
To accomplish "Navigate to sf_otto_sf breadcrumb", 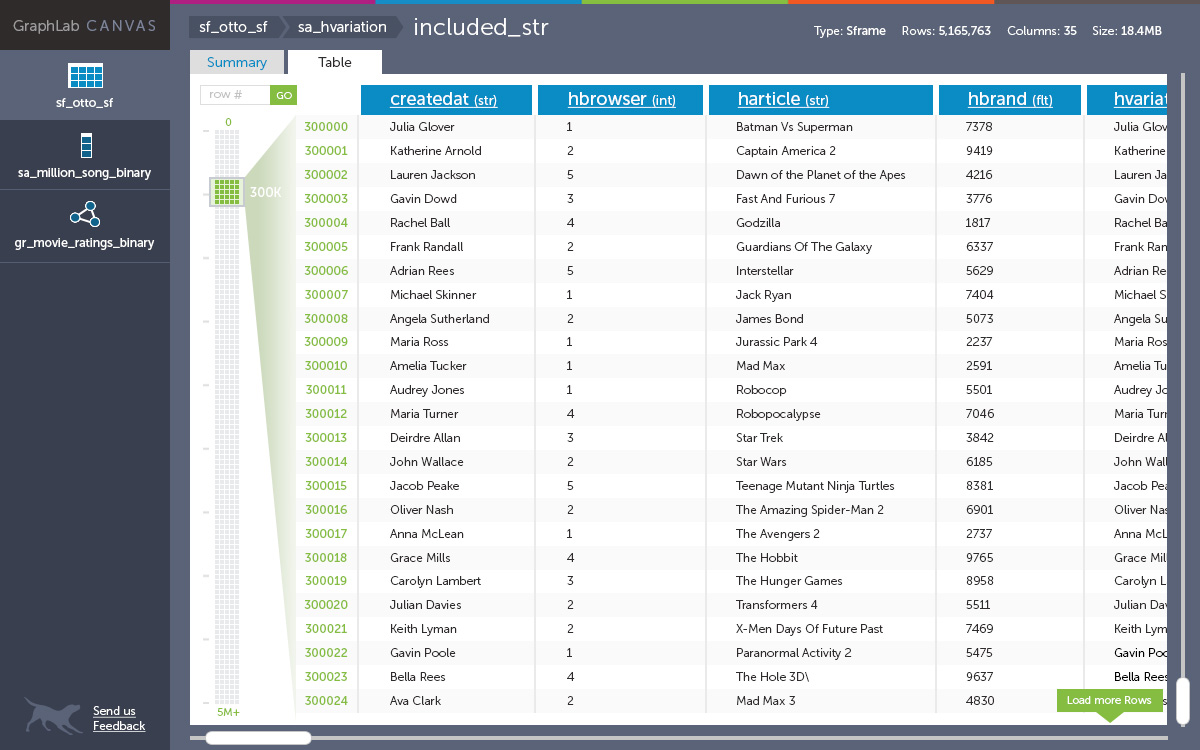I will coord(233,27).
